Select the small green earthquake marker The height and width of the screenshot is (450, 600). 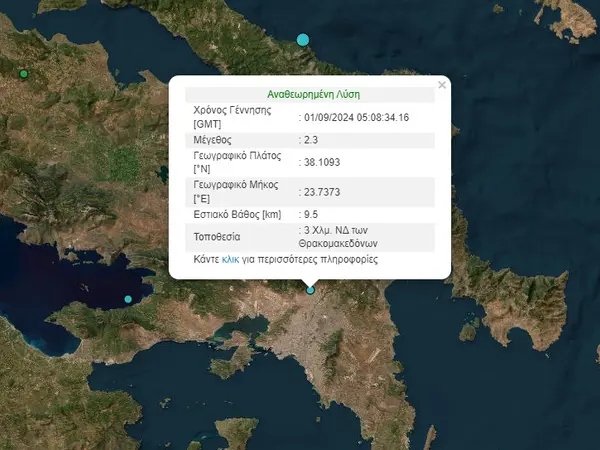click(x=23, y=74)
